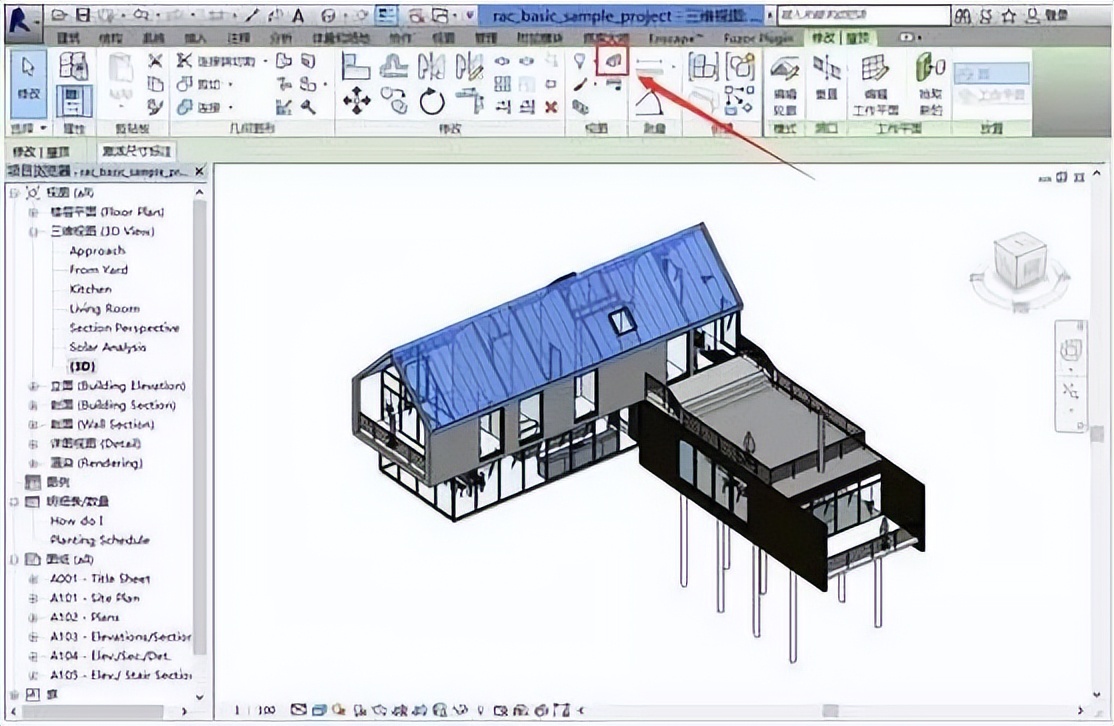
Task: Open the Select panel dropdown
Action: pyautogui.click(x=43, y=129)
